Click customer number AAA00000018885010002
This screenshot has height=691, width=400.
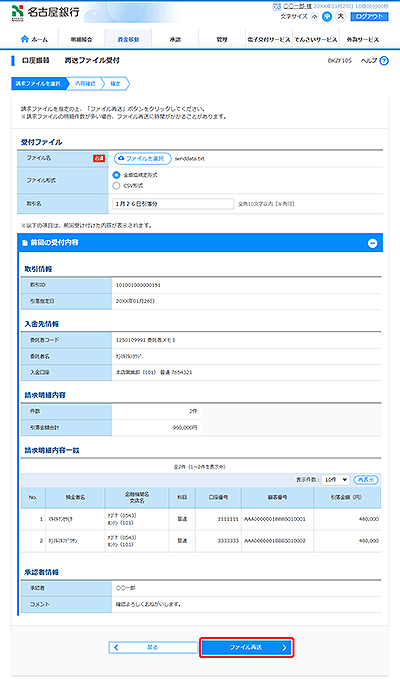[x=277, y=541]
